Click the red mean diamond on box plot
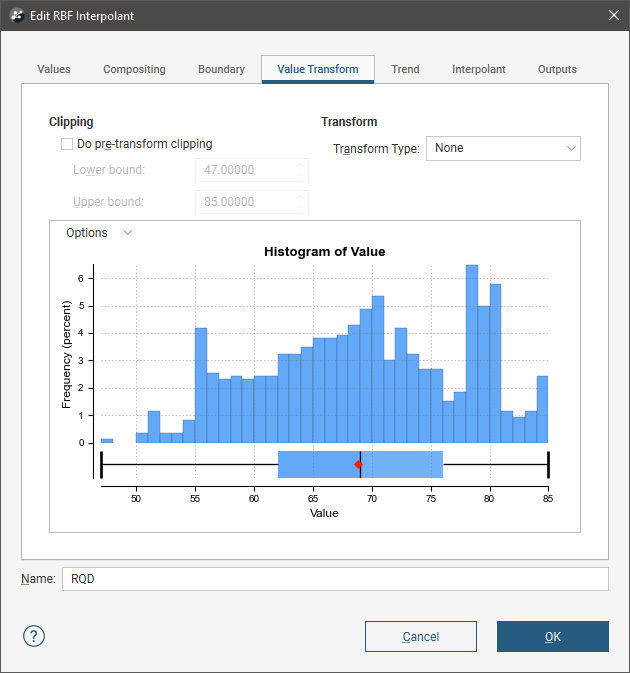This screenshot has height=673, width=630. tap(357, 465)
